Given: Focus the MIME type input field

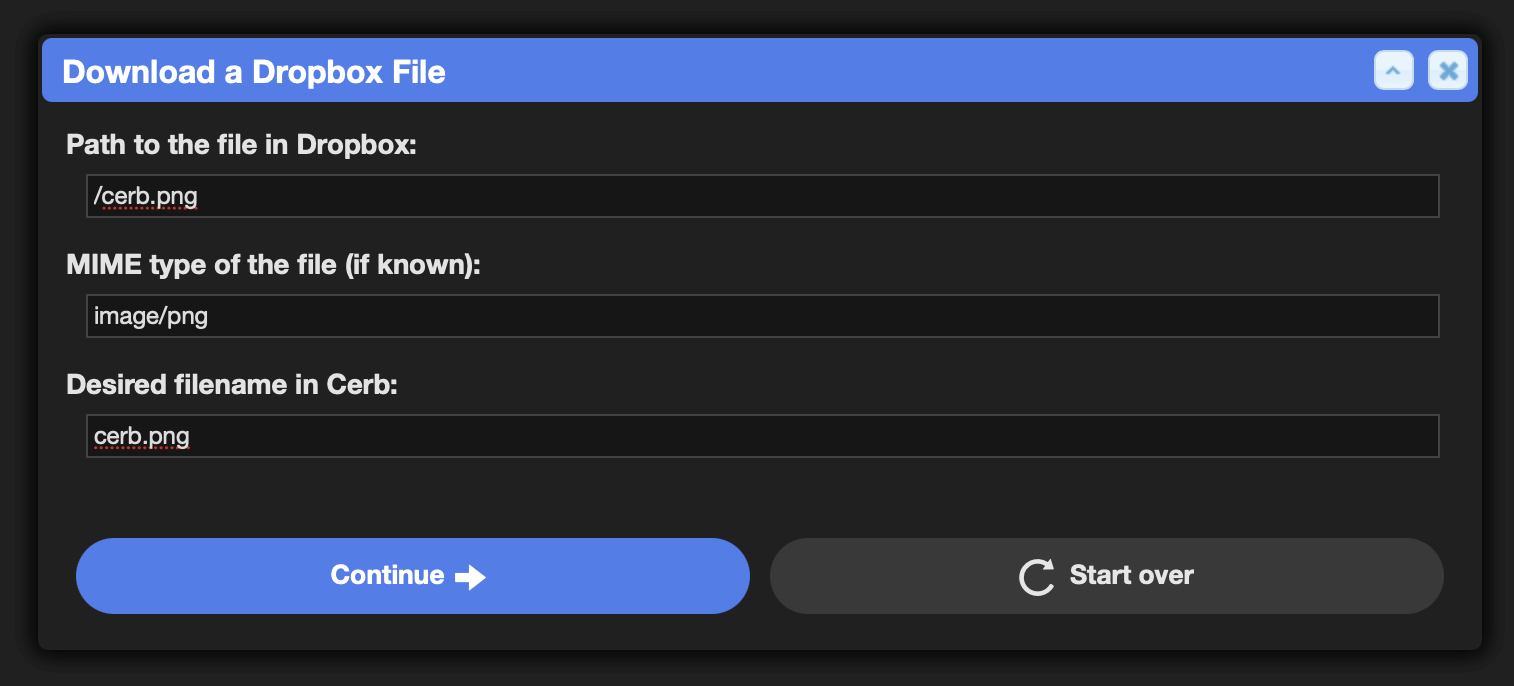Looking at the screenshot, I should tap(763, 316).
